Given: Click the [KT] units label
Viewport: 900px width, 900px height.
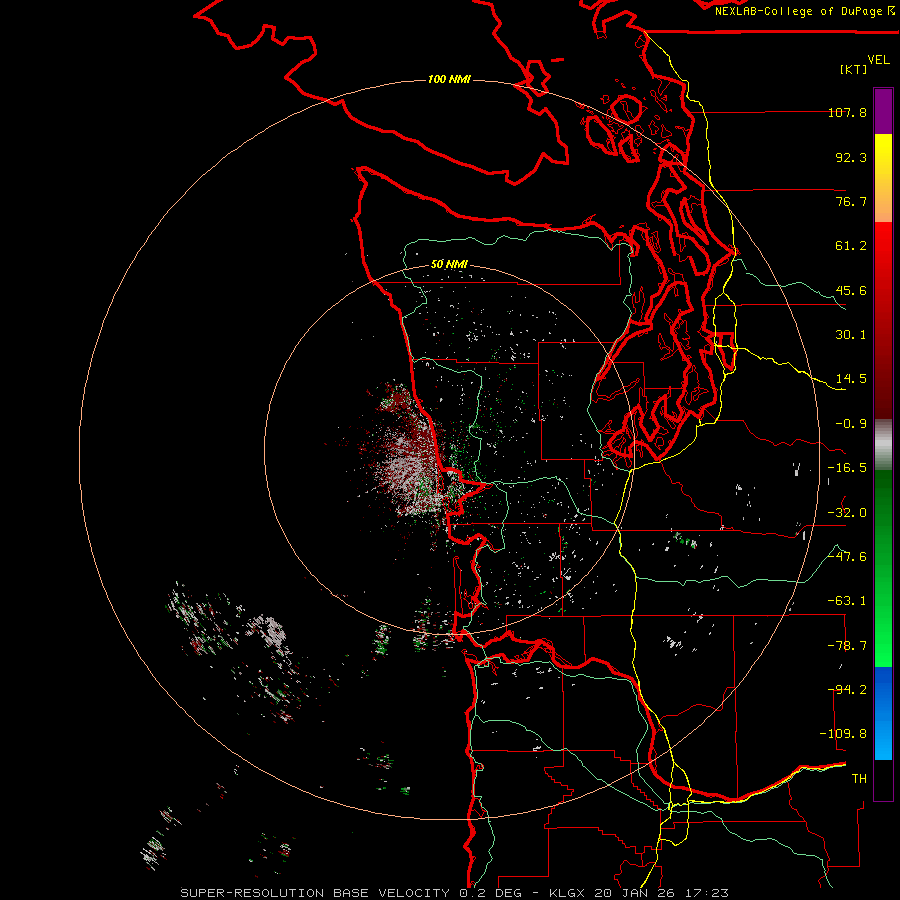Looking at the screenshot, I should [854, 69].
